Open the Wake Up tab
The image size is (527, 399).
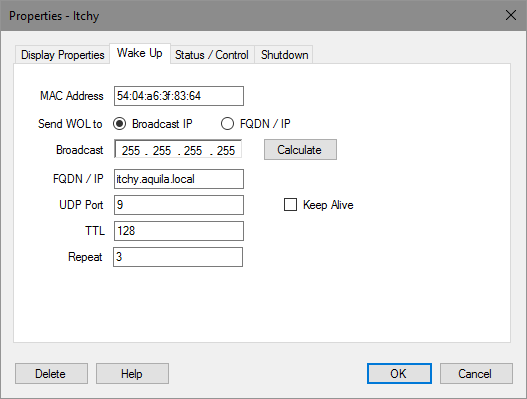(140, 53)
